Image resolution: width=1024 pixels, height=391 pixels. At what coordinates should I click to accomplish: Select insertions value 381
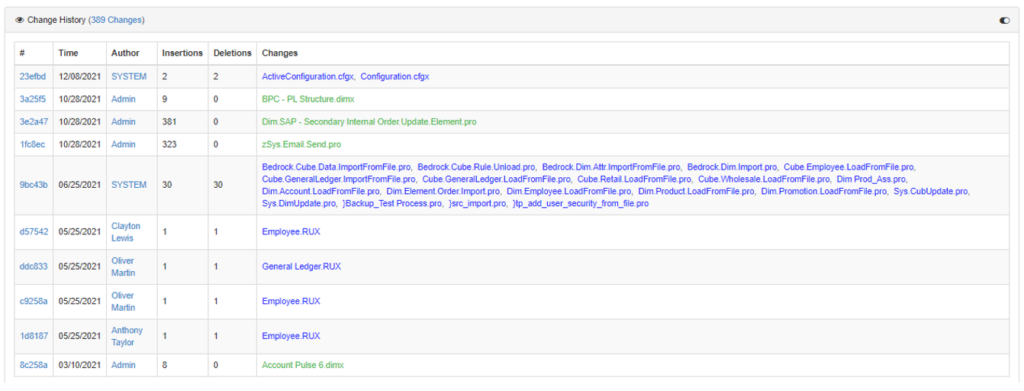pos(169,121)
